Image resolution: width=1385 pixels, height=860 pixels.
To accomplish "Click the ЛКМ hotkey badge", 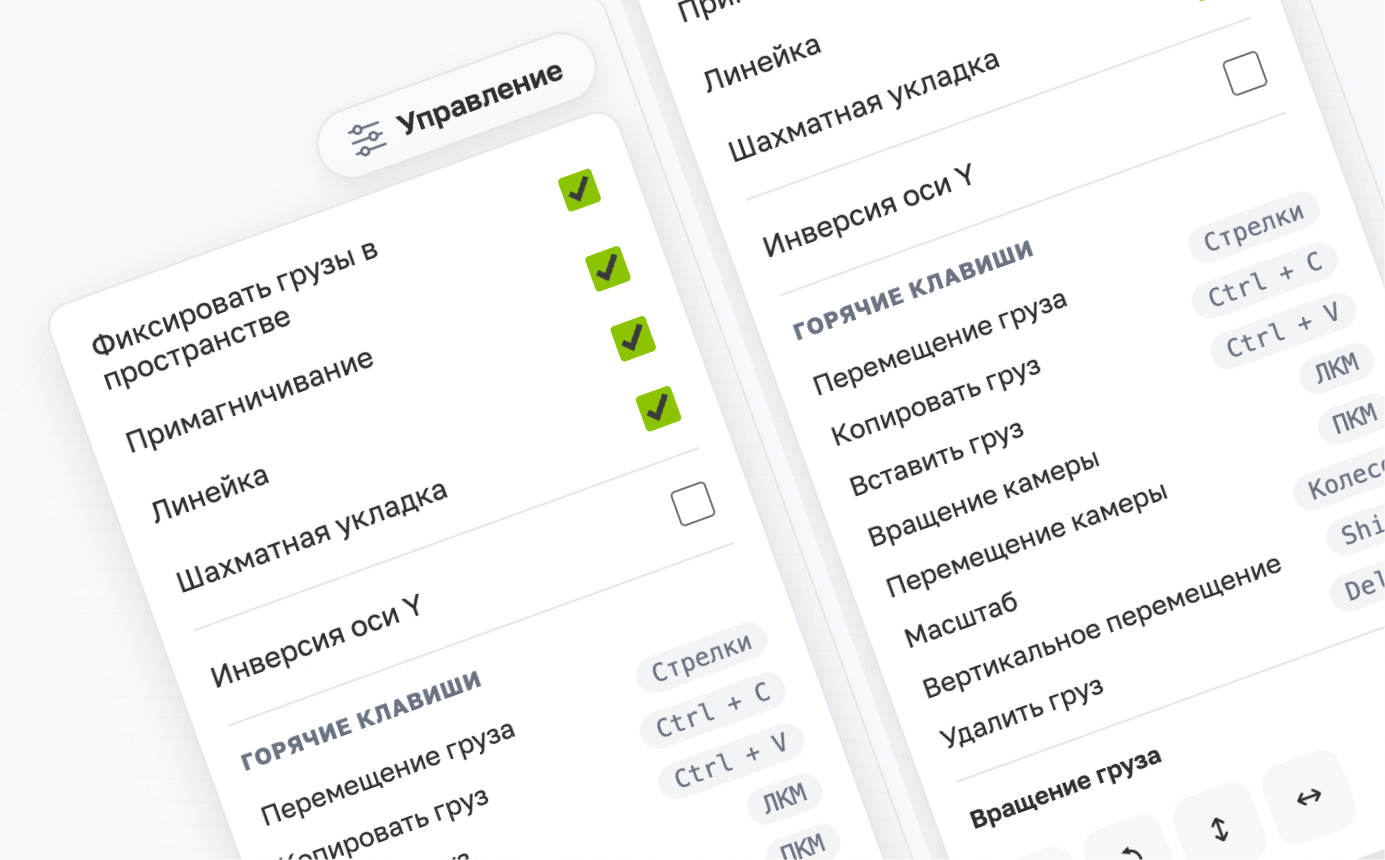I will coord(1337,365).
